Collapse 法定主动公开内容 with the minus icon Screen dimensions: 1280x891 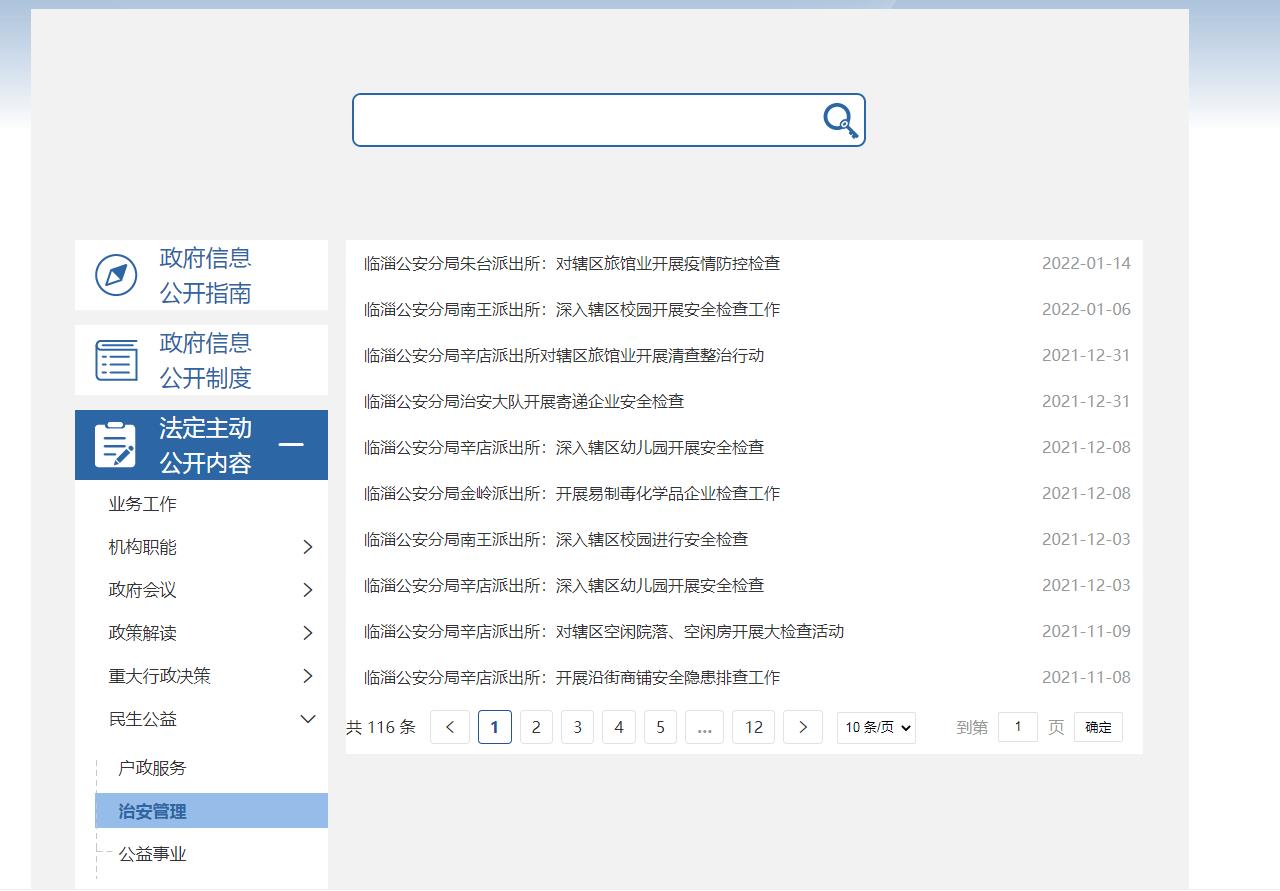[291, 445]
